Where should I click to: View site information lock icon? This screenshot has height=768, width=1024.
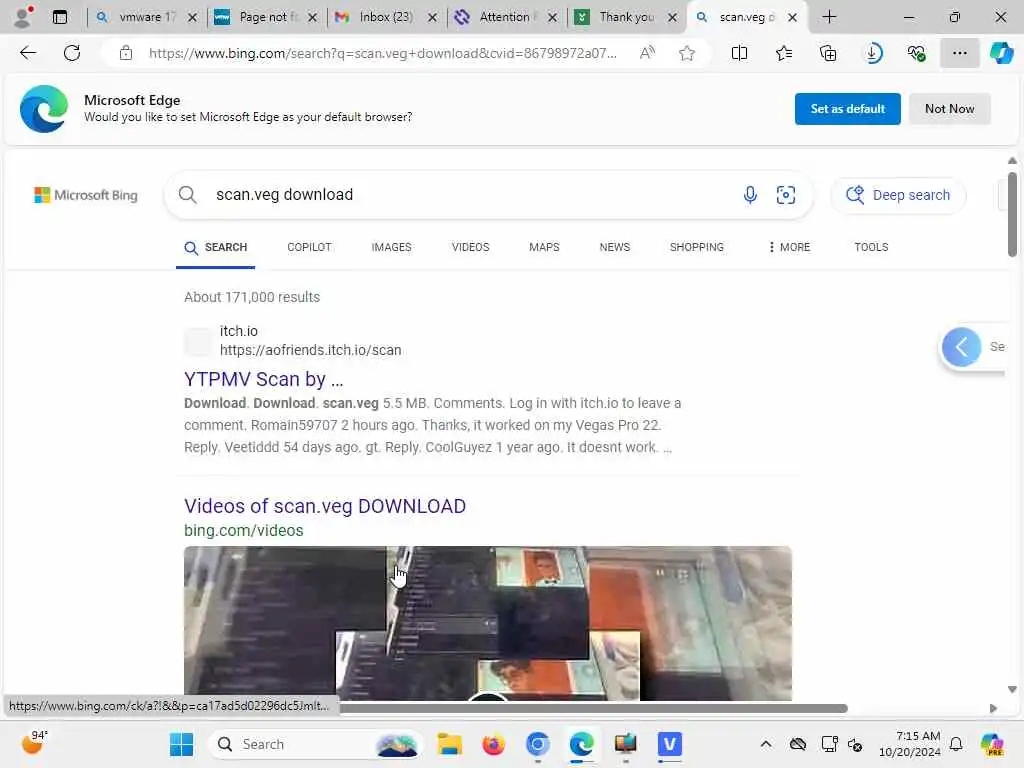point(125,53)
